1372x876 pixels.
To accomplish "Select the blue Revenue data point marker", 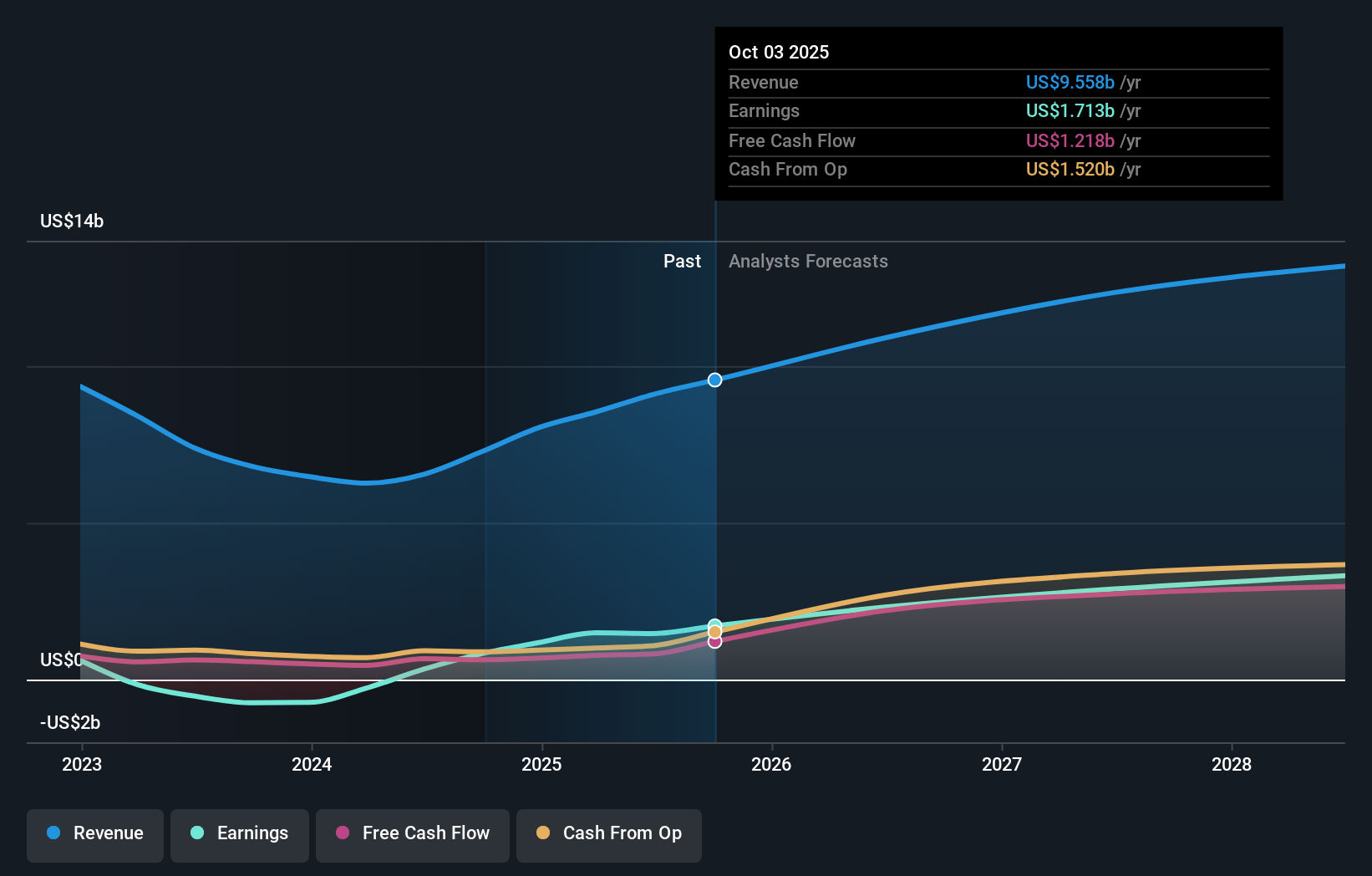I will [714, 379].
